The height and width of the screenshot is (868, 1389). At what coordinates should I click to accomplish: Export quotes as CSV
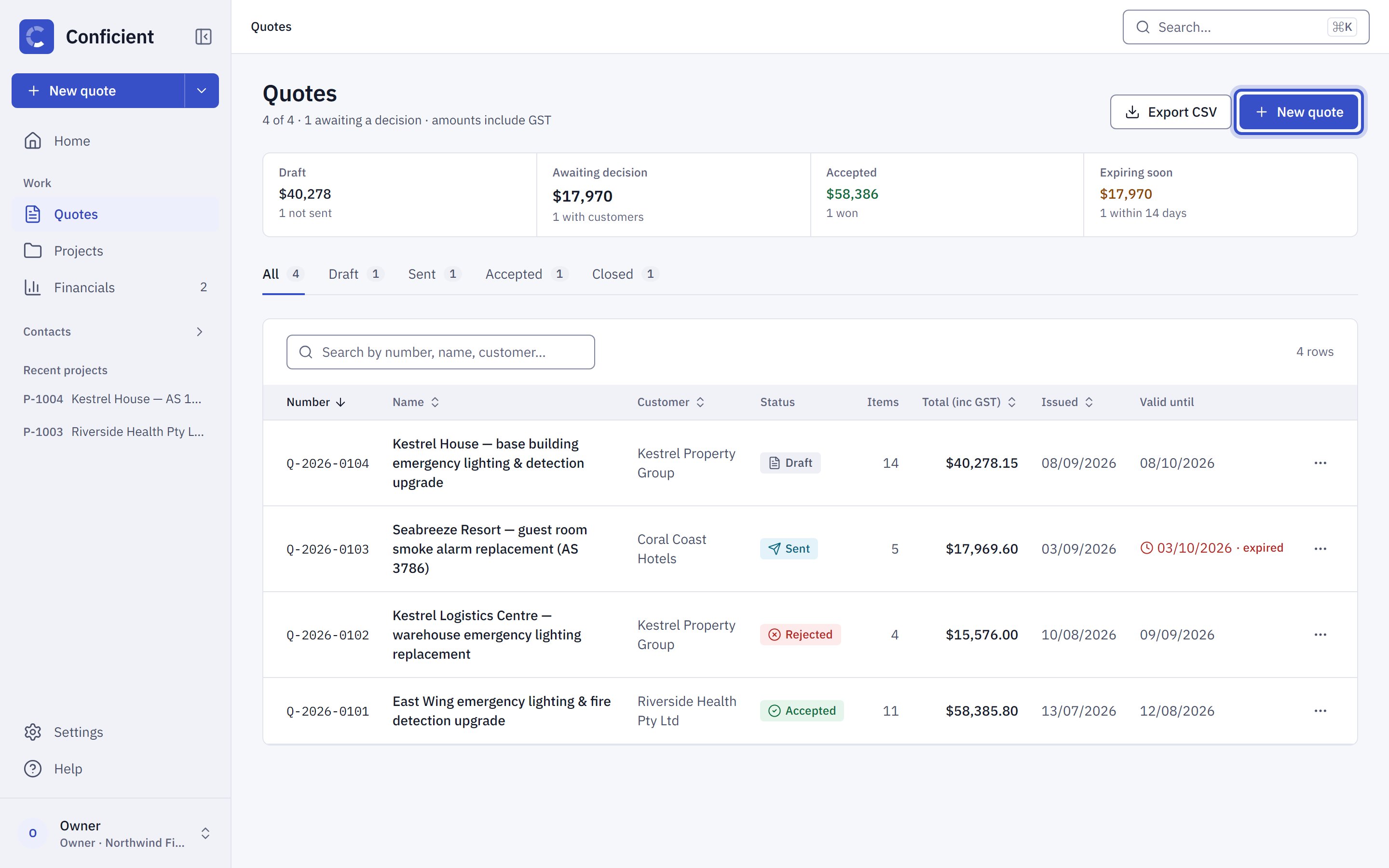click(1171, 112)
